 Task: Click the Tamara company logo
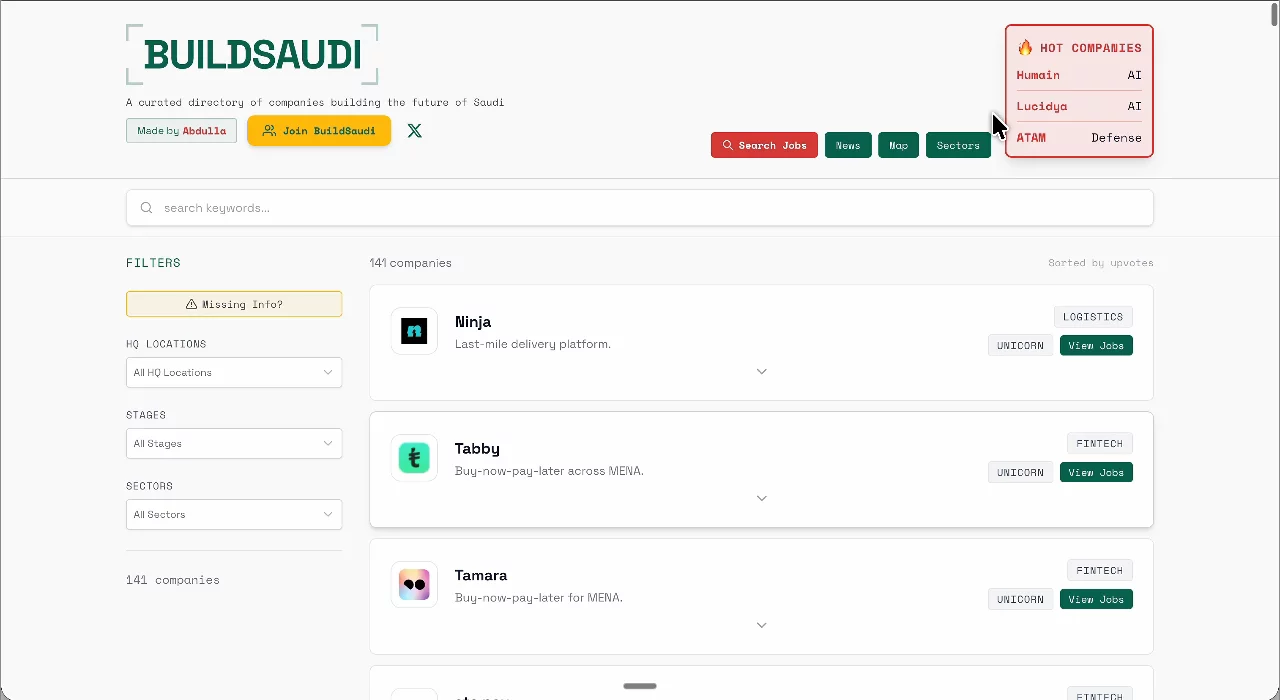coord(414,585)
